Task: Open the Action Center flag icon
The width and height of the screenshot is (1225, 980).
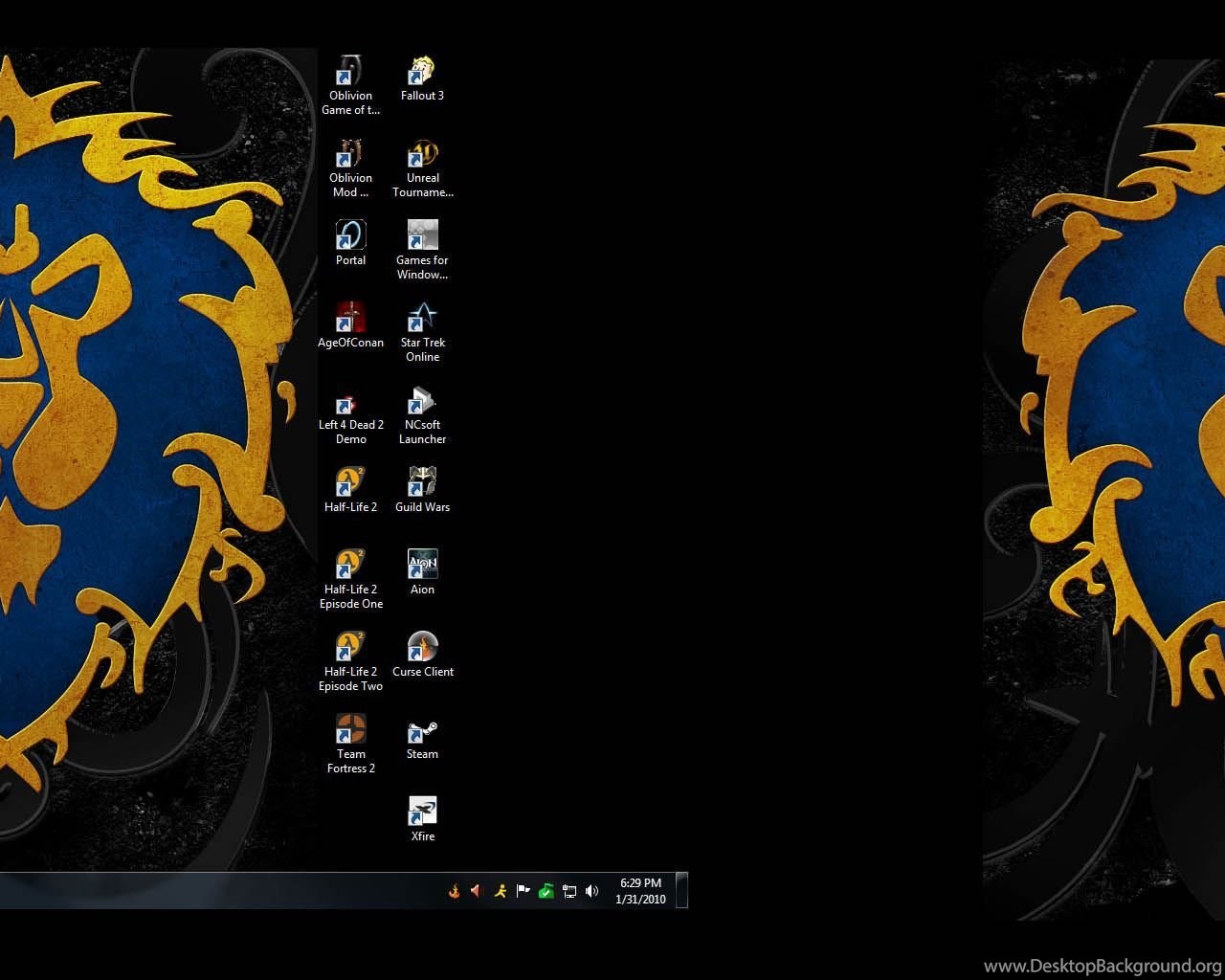Action: pos(523,891)
